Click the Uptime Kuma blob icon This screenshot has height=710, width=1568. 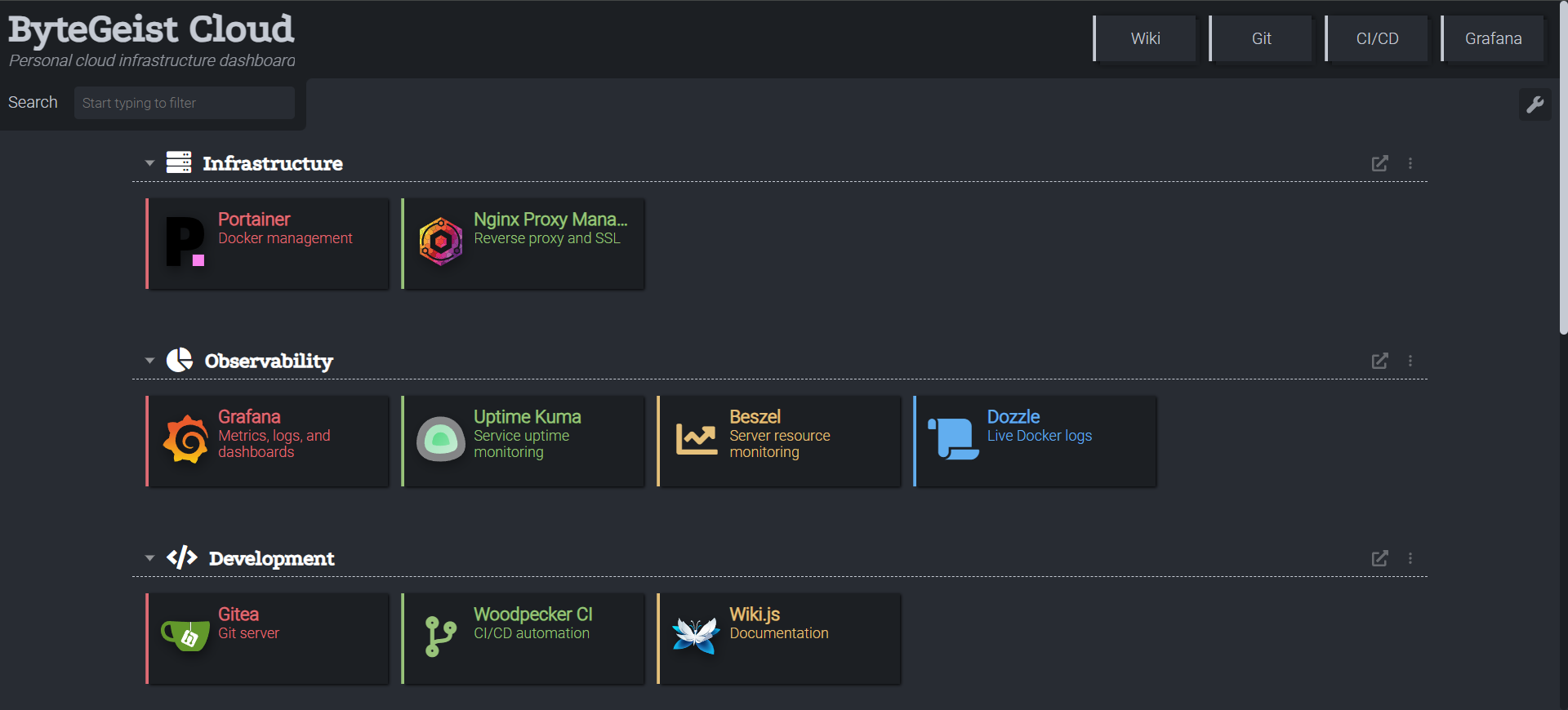pyautogui.click(x=441, y=439)
